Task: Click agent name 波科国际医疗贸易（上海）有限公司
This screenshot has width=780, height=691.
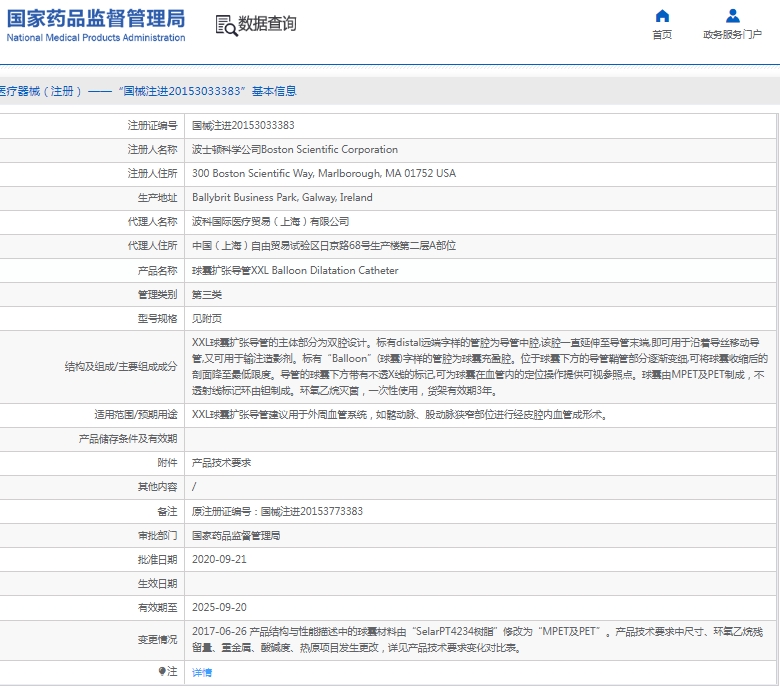Action: pyautogui.click(x=271, y=221)
